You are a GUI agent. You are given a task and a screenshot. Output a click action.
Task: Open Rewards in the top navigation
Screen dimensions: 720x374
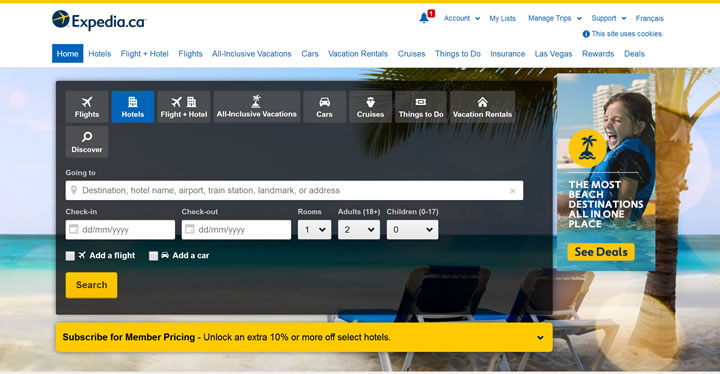[598, 54]
